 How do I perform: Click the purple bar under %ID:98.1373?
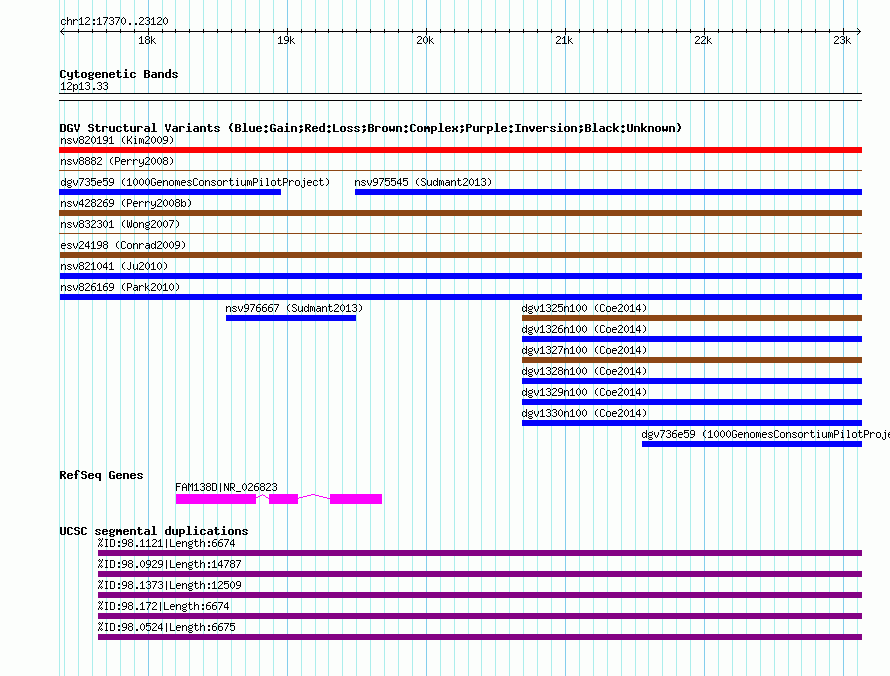480,595
